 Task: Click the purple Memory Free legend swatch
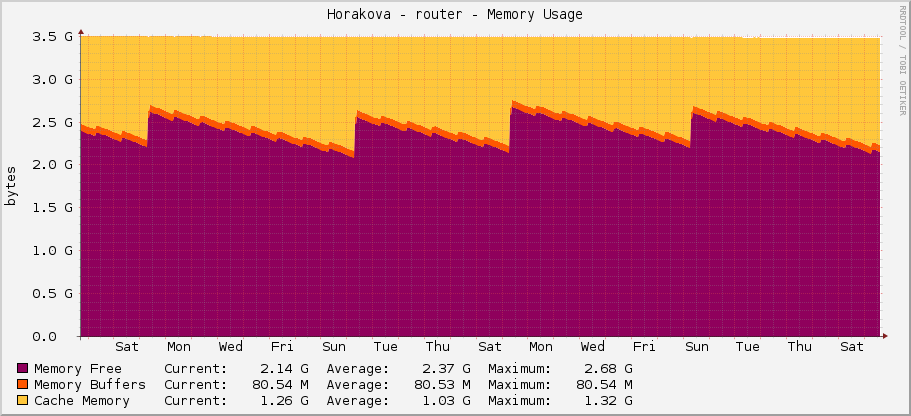point(23,368)
